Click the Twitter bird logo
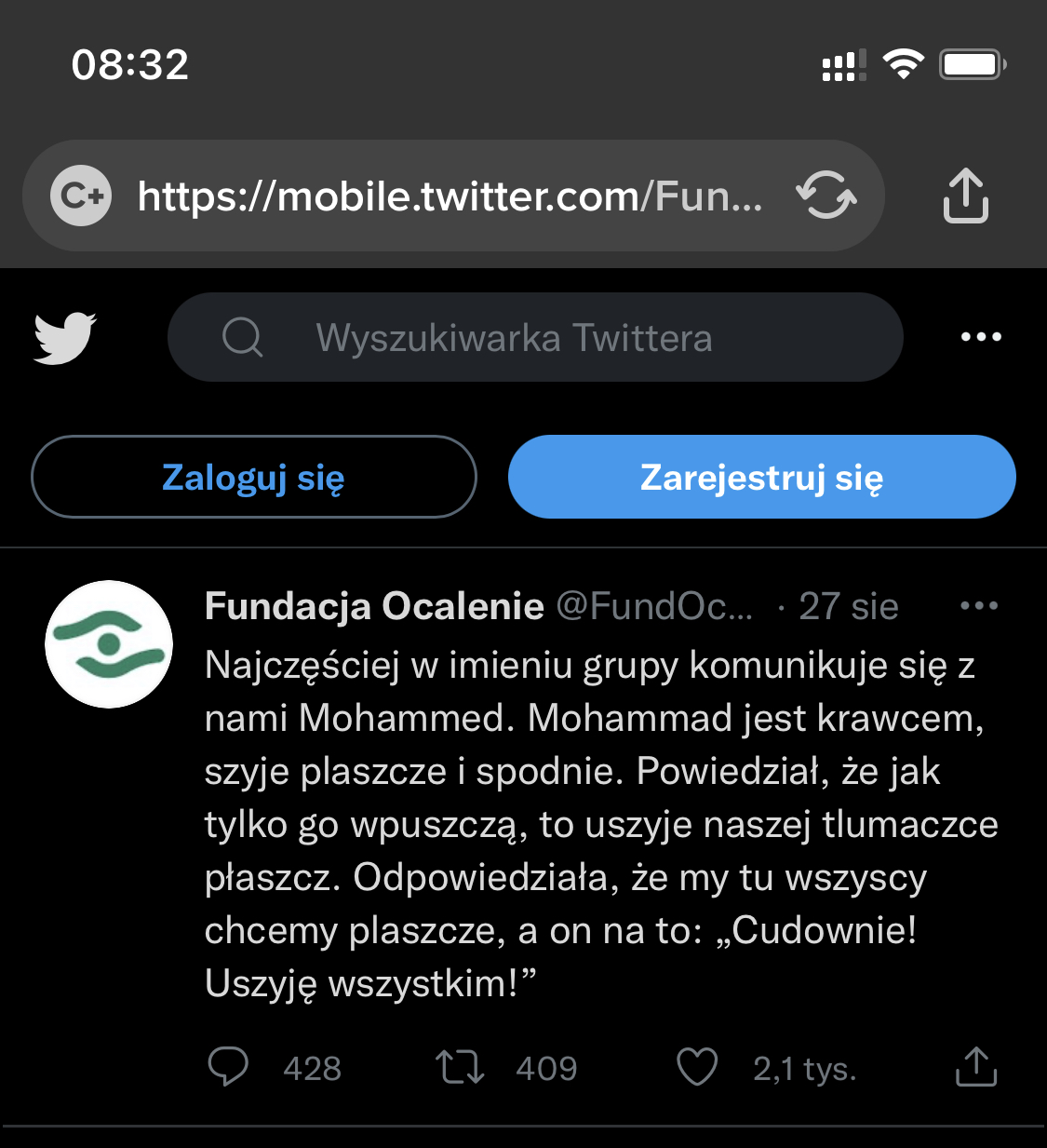Screen dimensions: 1047x1148 [65, 337]
